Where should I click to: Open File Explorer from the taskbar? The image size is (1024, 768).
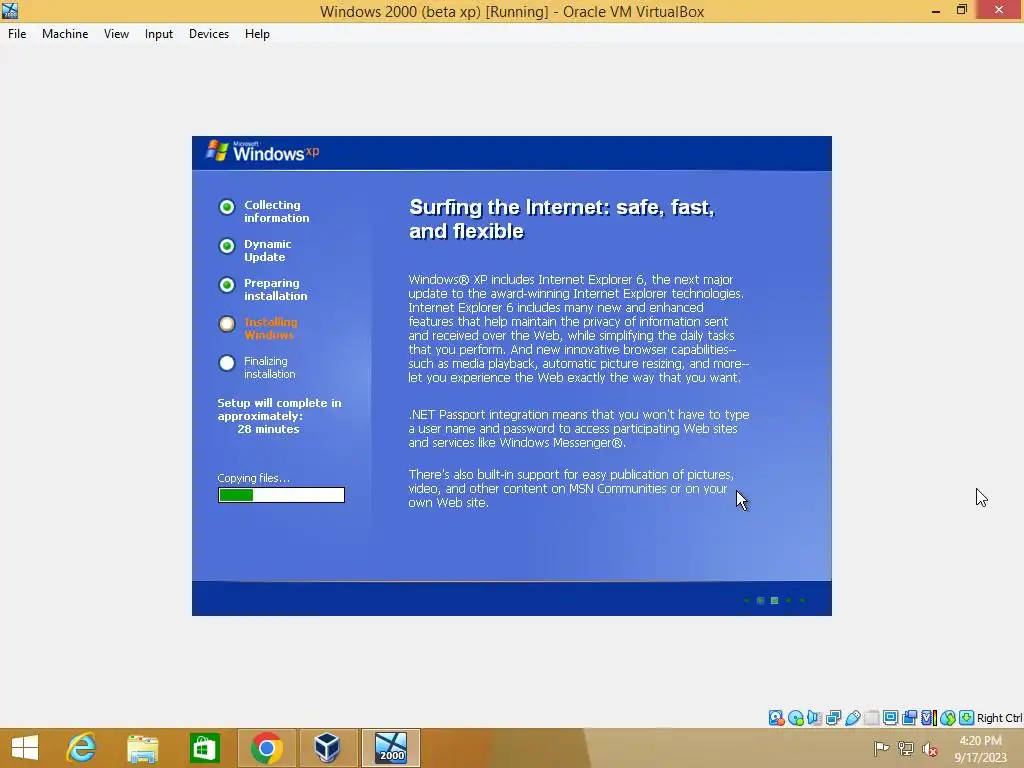point(142,748)
